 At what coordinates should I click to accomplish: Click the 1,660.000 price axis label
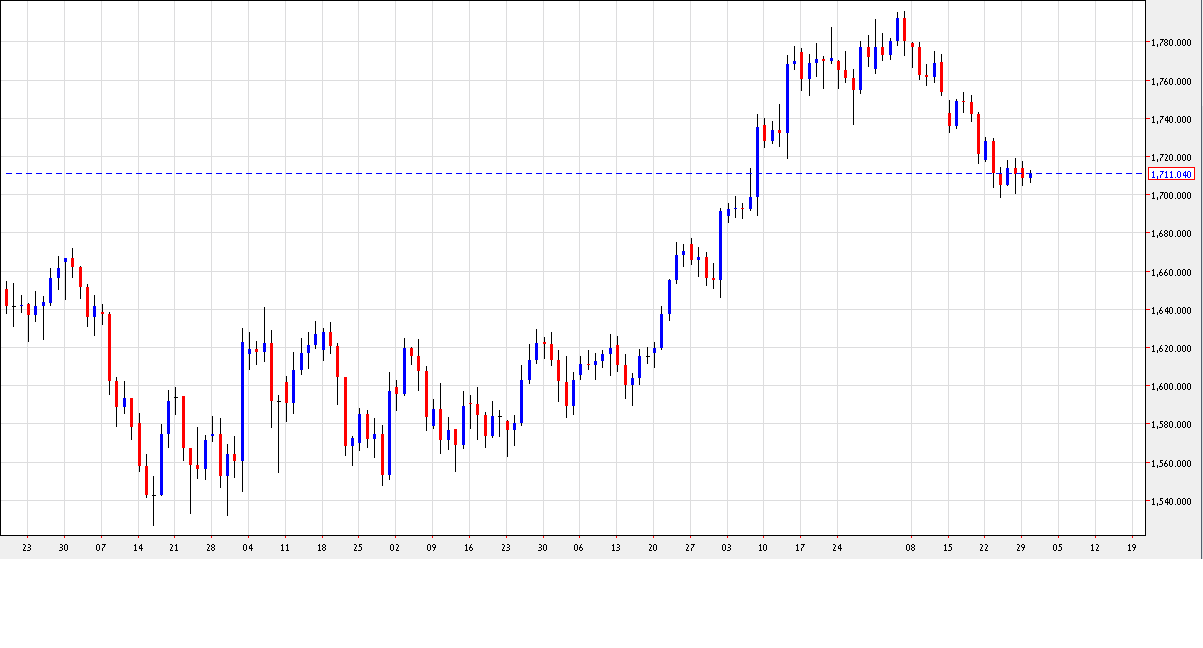[x=1171, y=272]
